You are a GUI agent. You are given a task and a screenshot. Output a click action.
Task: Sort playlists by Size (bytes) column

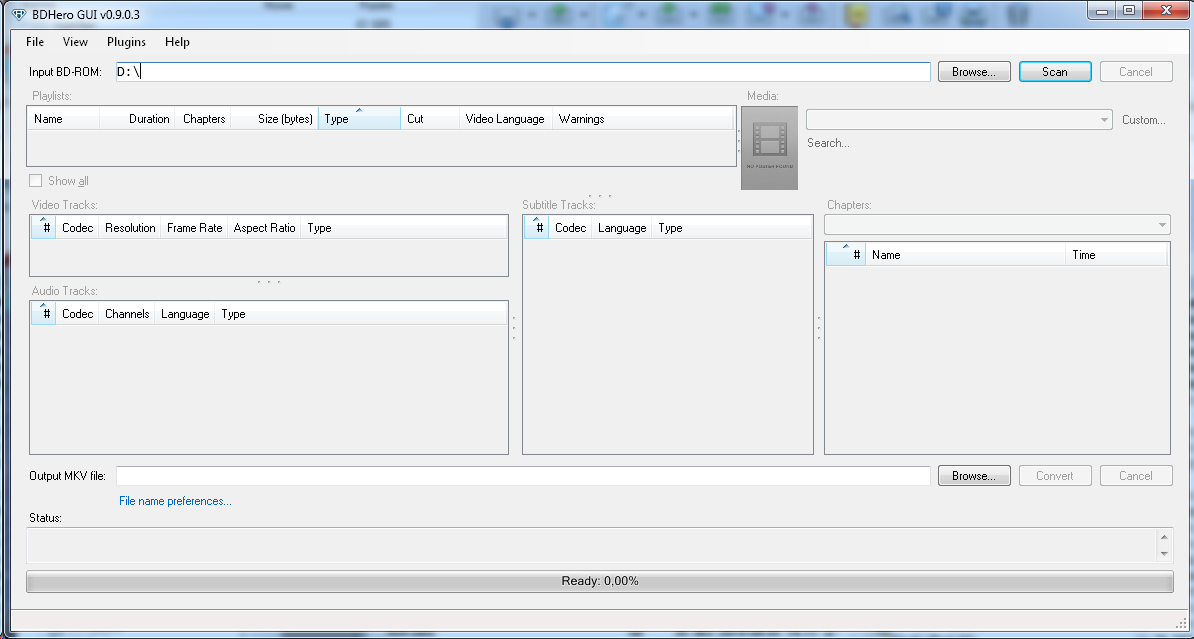click(x=274, y=119)
